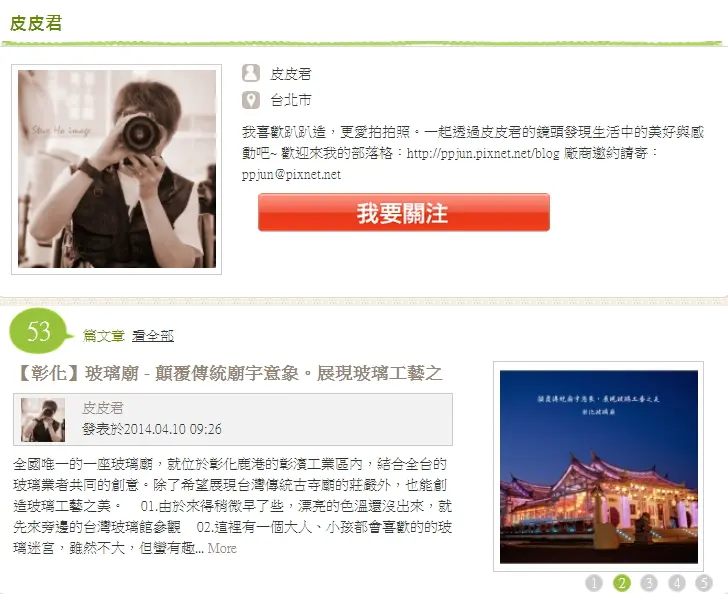Open the glass temple night photo thumbnail
The height and width of the screenshot is (594, 728).
point(598,467)
